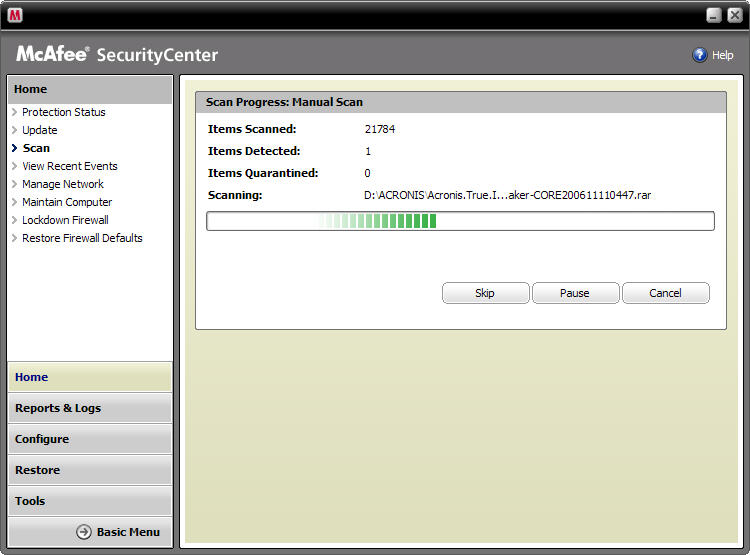Click the Basic Menu arrow icon

(84, 532)
